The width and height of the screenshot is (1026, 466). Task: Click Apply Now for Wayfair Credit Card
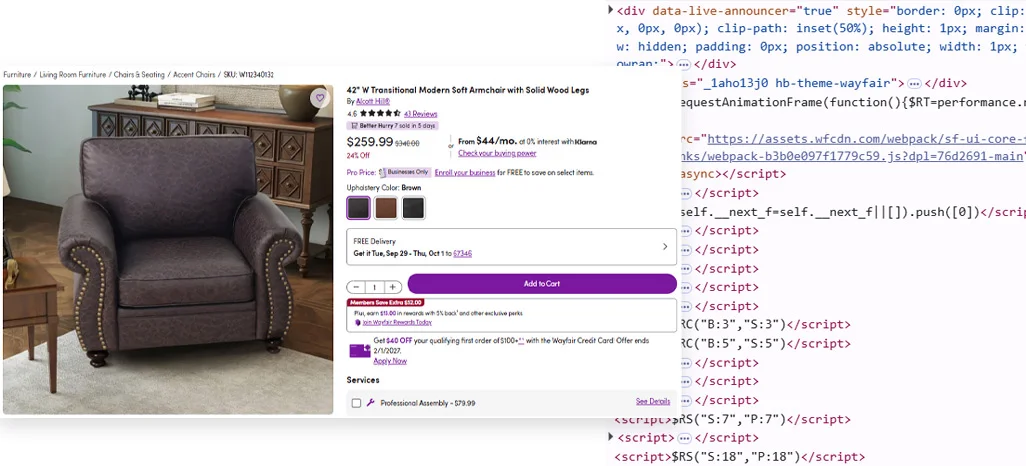pos(390,361)
